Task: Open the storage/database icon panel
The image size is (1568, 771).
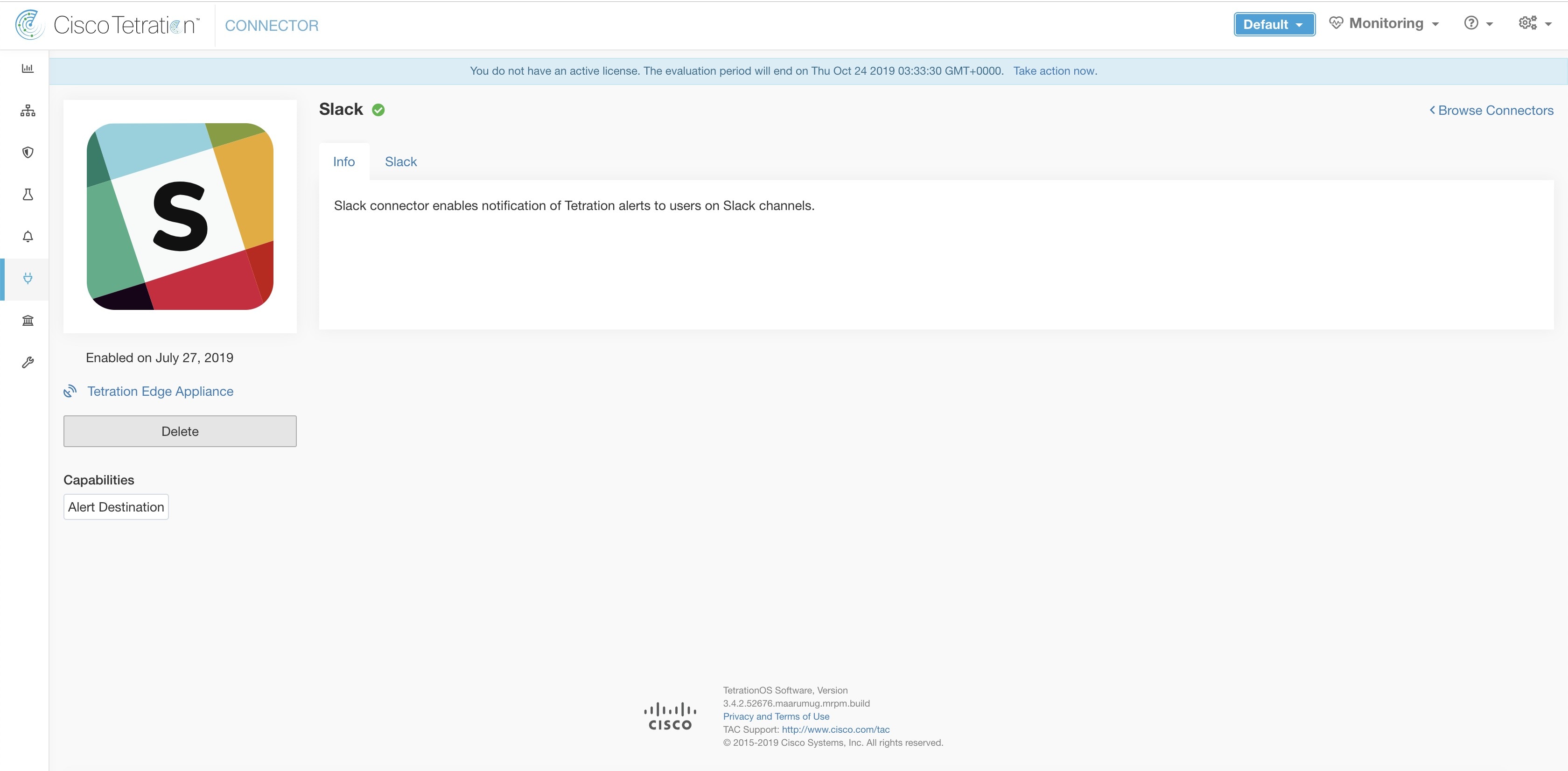Action: 27,321
